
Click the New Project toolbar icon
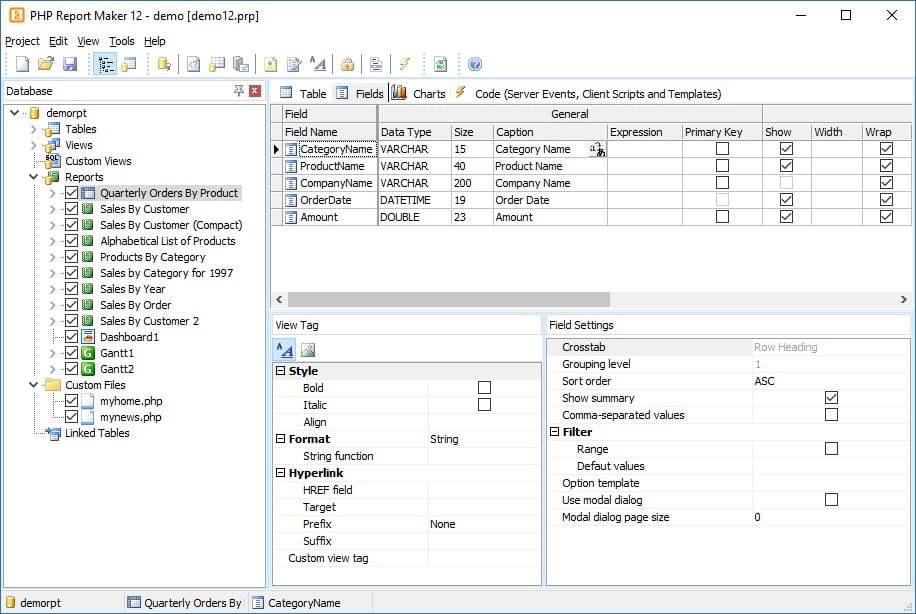(x=22, y=64)
